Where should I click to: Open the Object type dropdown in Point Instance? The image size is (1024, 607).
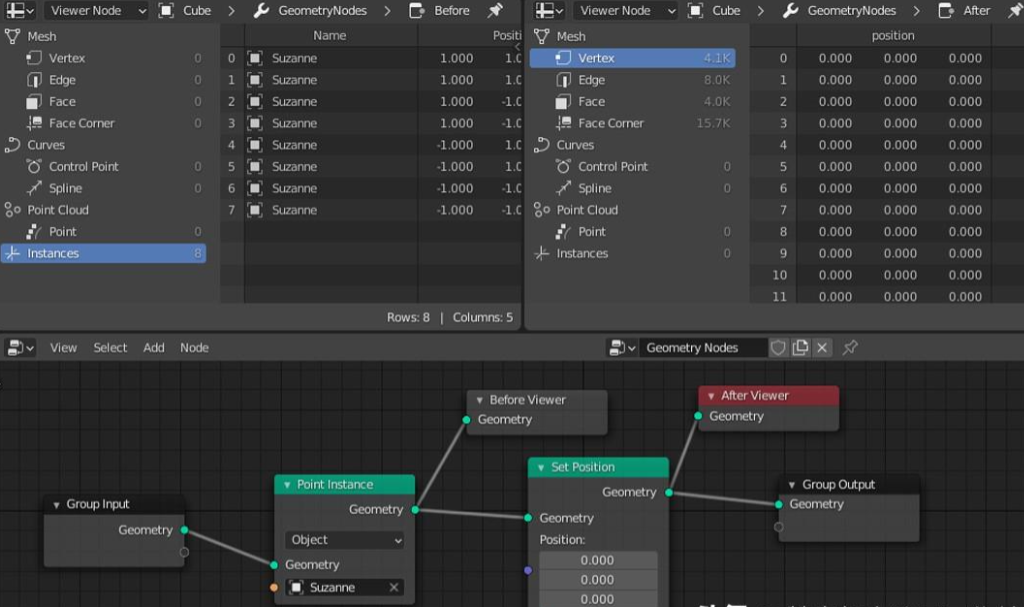click(x=344, y=540)
